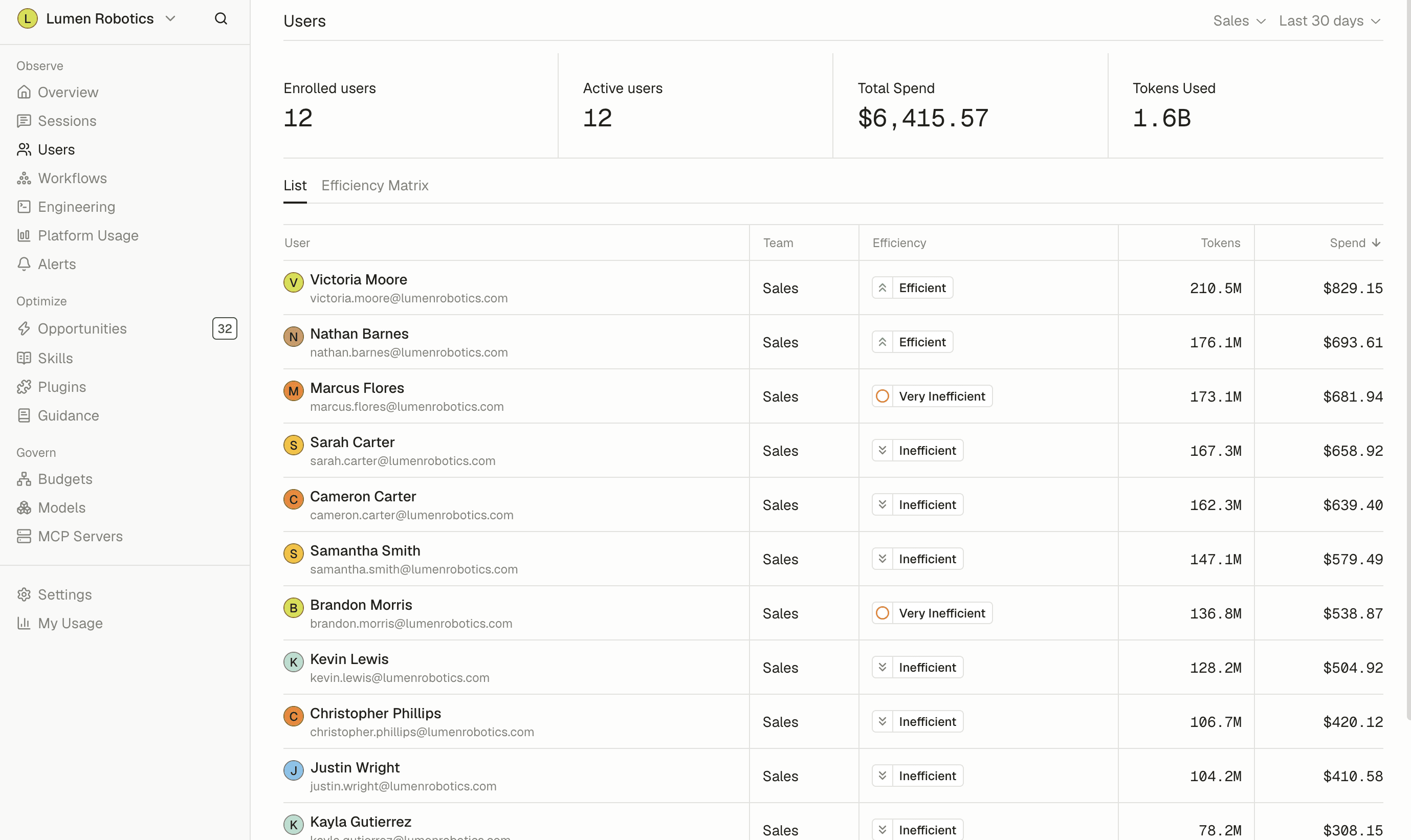Viewport: 1411px width, 840px height.
Task: Click Cameron Carter's Inefficient badge
Action: click(x=917, y=505)
